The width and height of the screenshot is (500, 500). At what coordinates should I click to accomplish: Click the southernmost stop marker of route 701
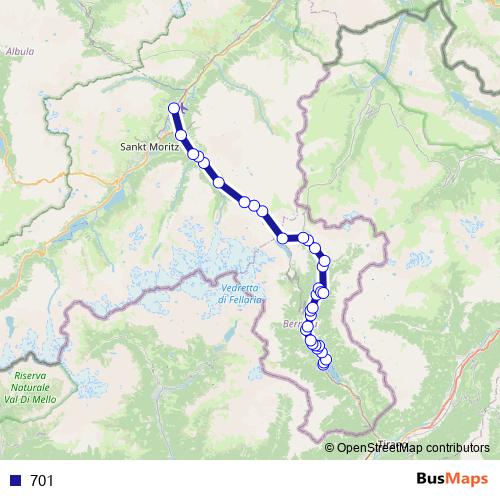[x=323, y=365]
